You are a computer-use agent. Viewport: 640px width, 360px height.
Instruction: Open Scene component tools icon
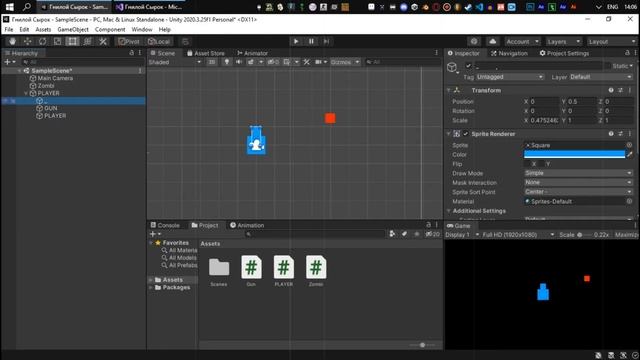(307, 62)
